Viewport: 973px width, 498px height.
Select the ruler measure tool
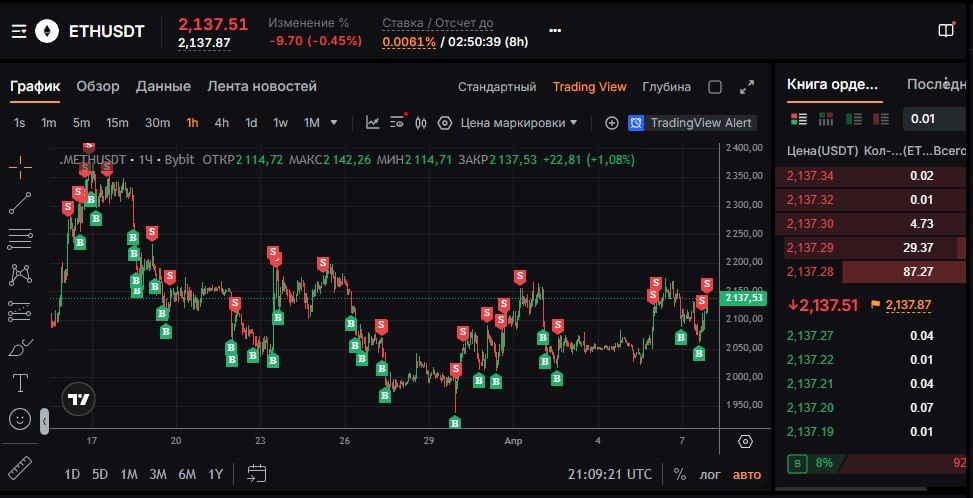(x=20, y=468)
